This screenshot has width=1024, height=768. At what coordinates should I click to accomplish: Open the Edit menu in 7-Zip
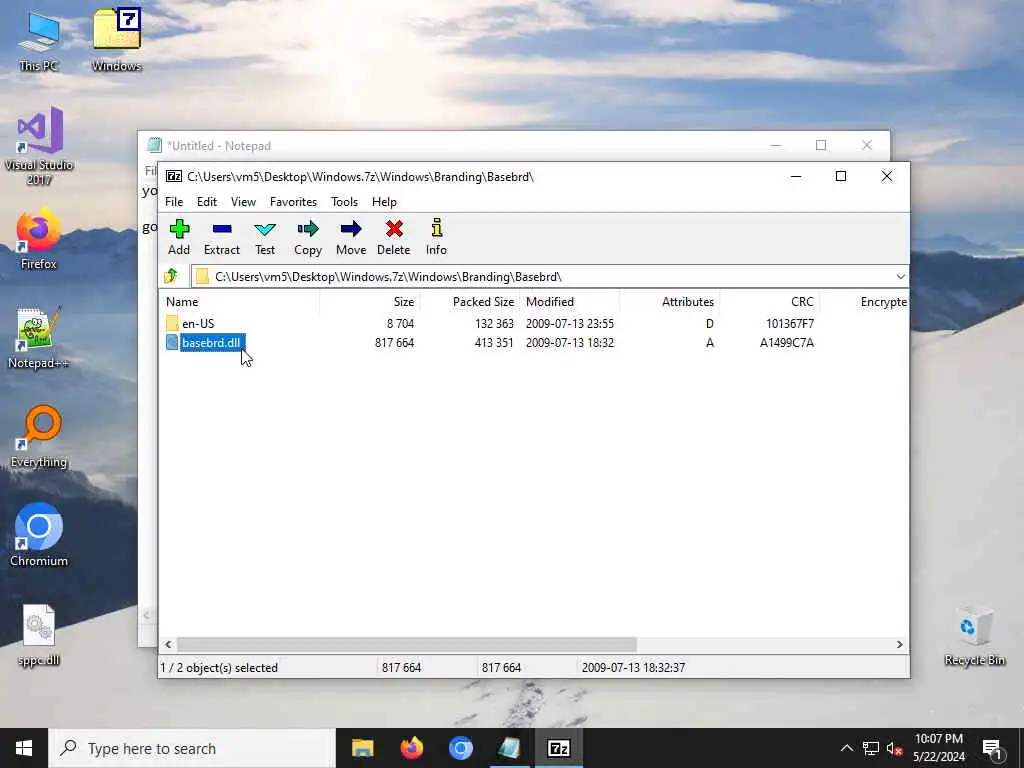click(x=207, y=202)
